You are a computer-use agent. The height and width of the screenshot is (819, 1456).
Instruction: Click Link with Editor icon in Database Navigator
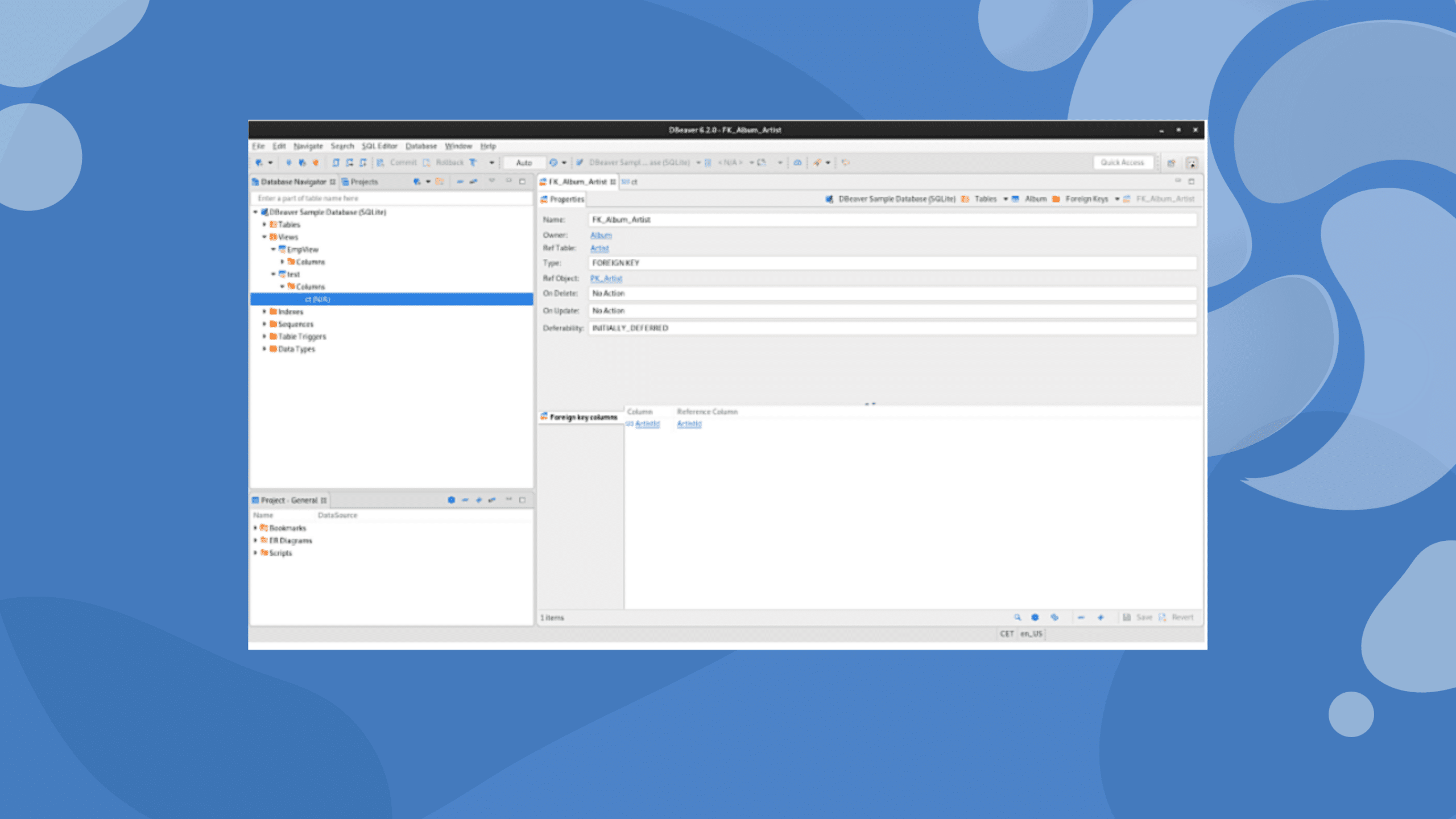pyautogui.click(x=473, y=181)
